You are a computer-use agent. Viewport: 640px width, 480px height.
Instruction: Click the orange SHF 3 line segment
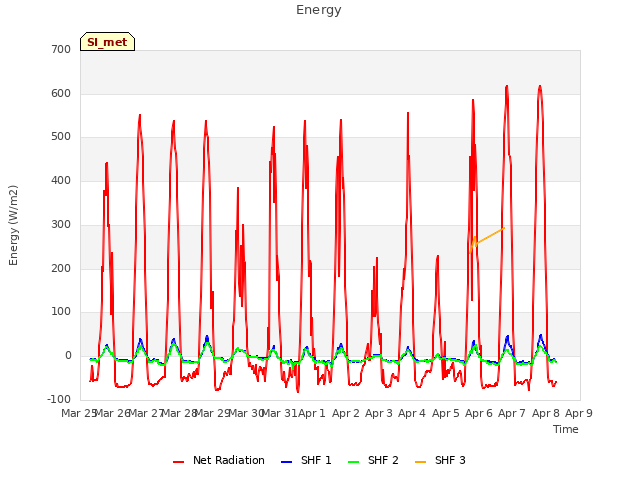pyautogui.click(x=490, y=236)
